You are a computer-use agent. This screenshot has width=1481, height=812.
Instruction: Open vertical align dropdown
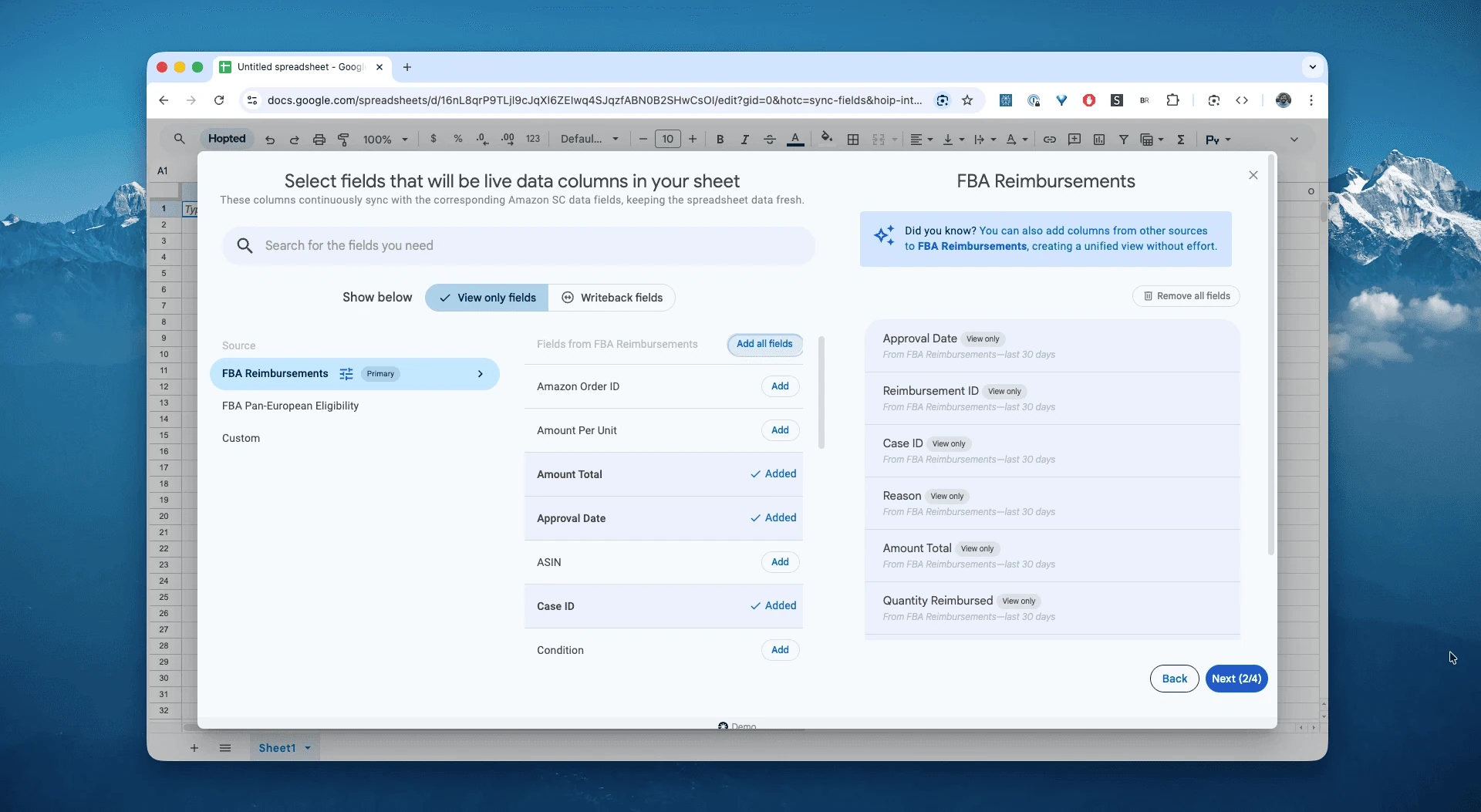[953, 140]
